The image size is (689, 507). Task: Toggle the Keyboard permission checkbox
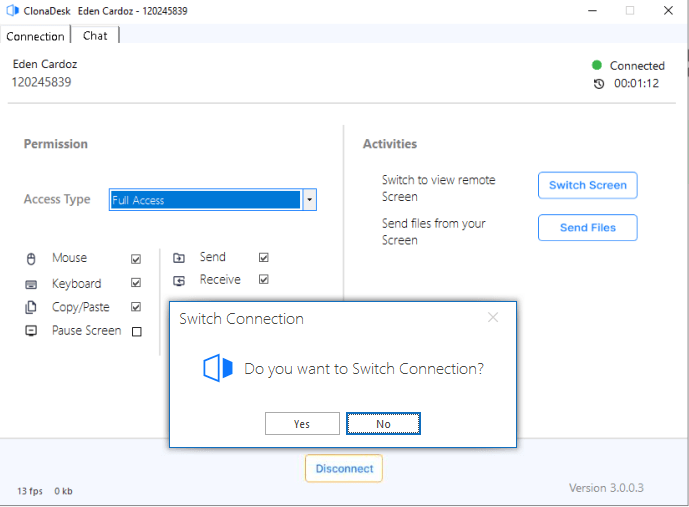pos(136,282)
